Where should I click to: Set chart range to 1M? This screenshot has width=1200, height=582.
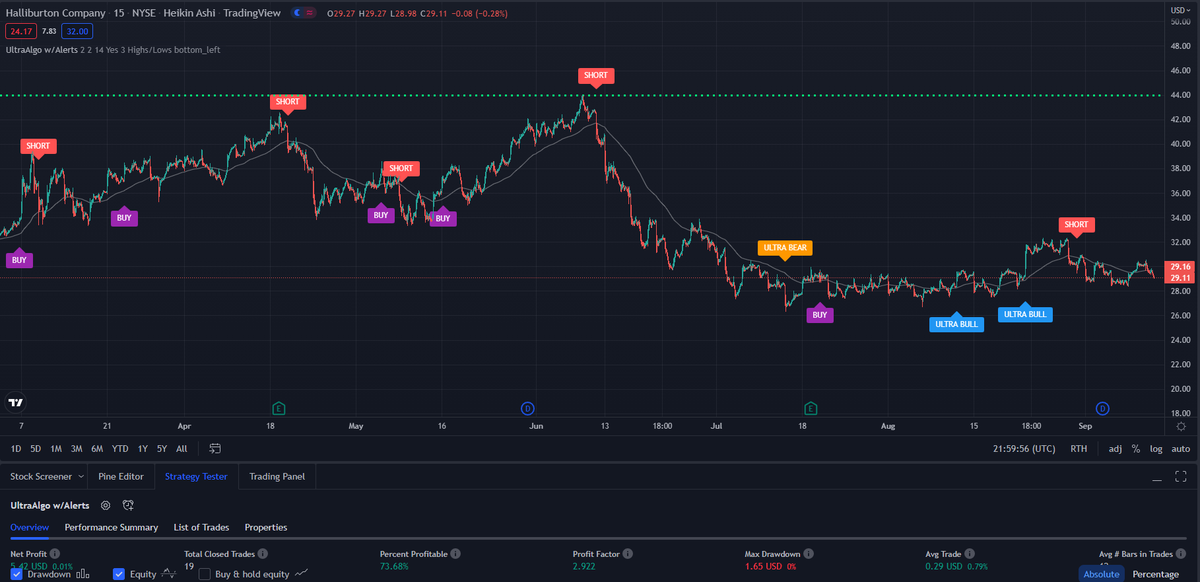point(56,448)
